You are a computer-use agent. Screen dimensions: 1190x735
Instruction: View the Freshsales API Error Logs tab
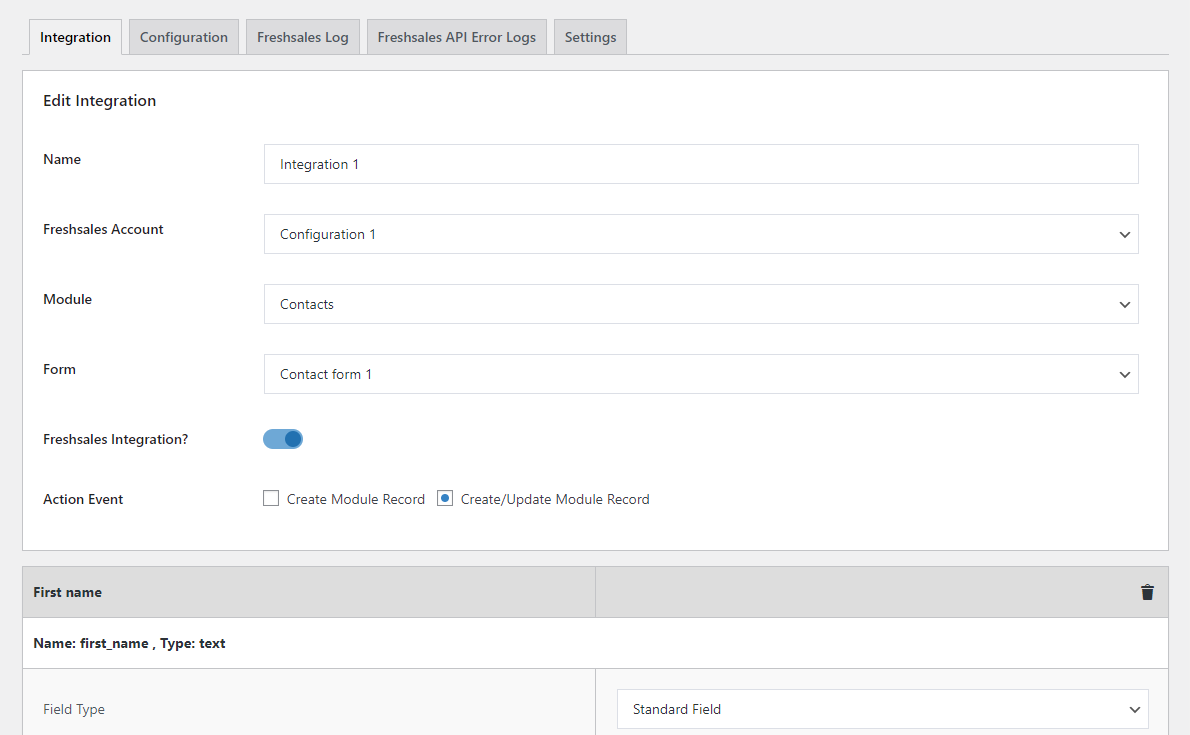pyautogui.click(x=457, y=37)
